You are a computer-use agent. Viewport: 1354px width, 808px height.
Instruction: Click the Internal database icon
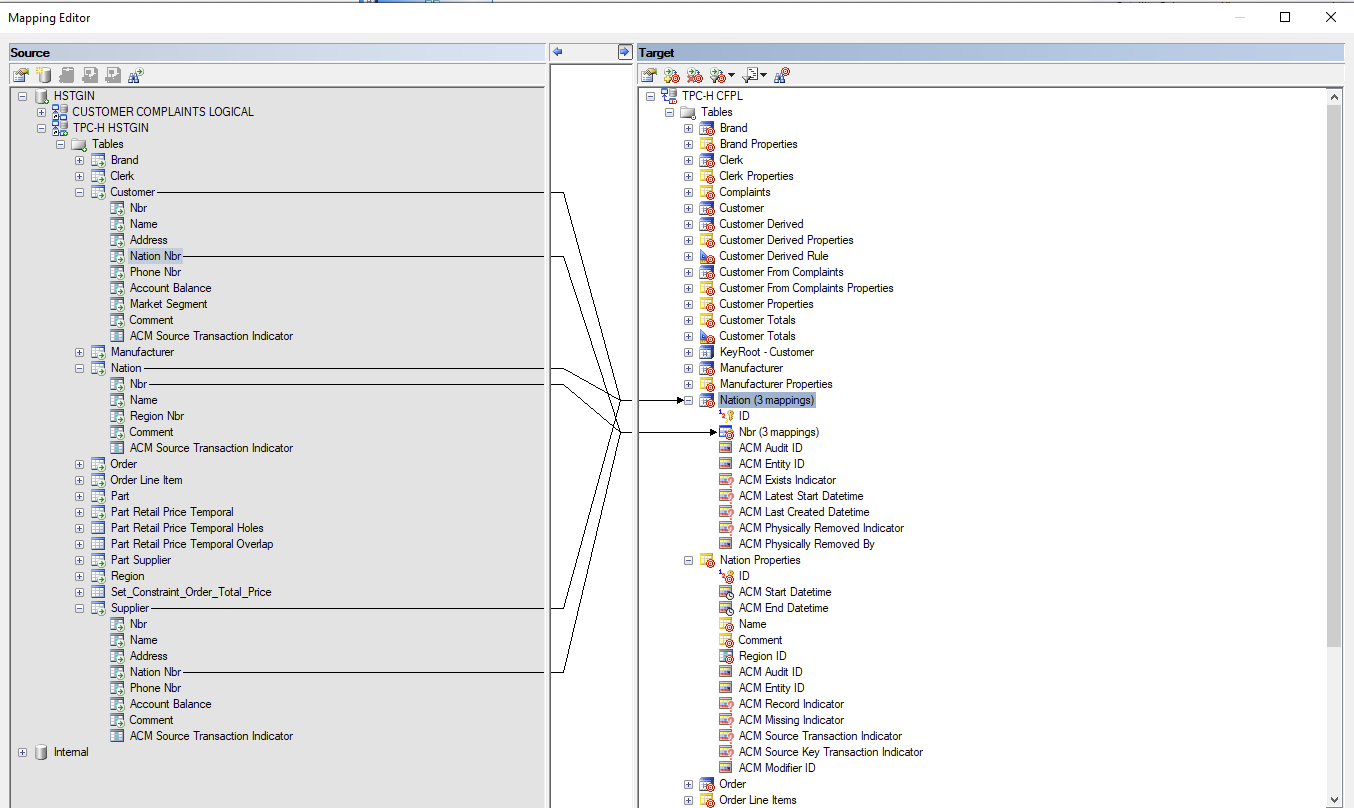[x=41, y=752]
